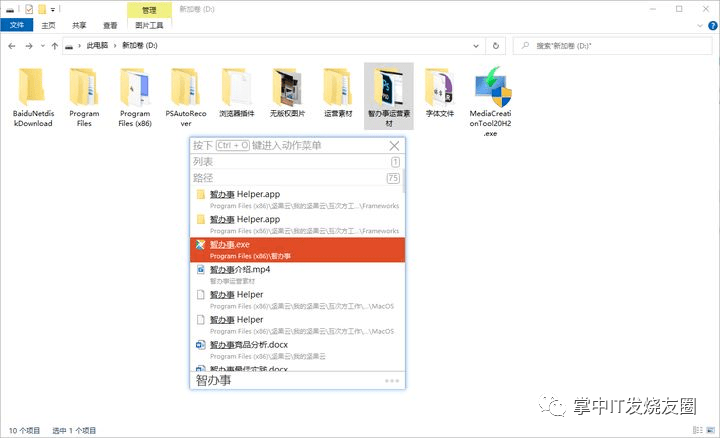Image resolution: width=720 pixels, height=438 pixels.
Task: Click the 管理 contextual tab
Action: coord(149,10)
